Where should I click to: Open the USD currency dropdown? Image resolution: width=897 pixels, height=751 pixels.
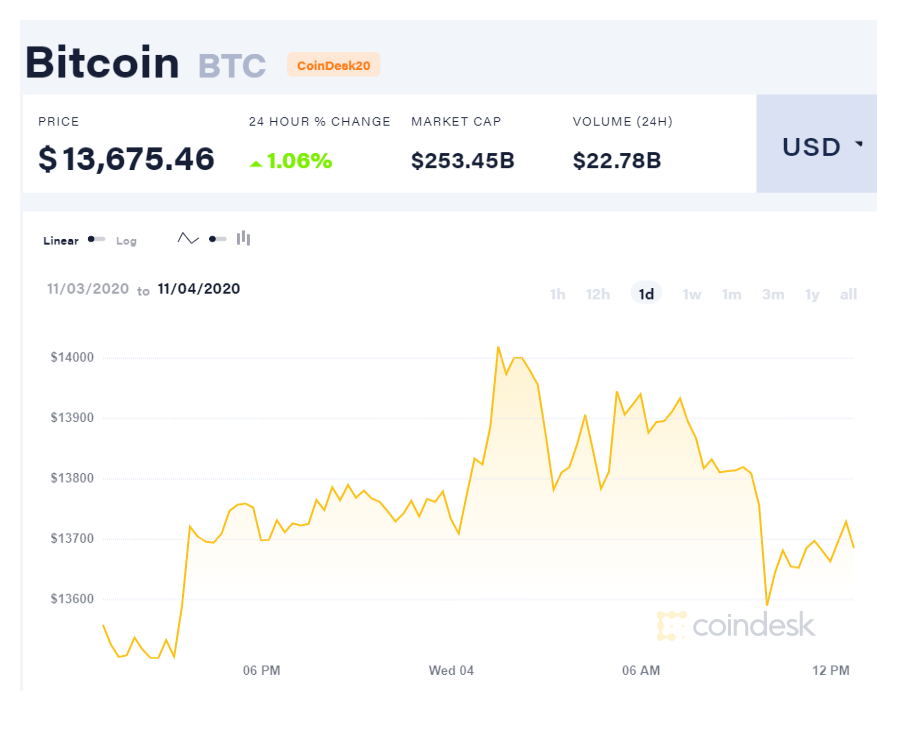click(x=816, y=144)
